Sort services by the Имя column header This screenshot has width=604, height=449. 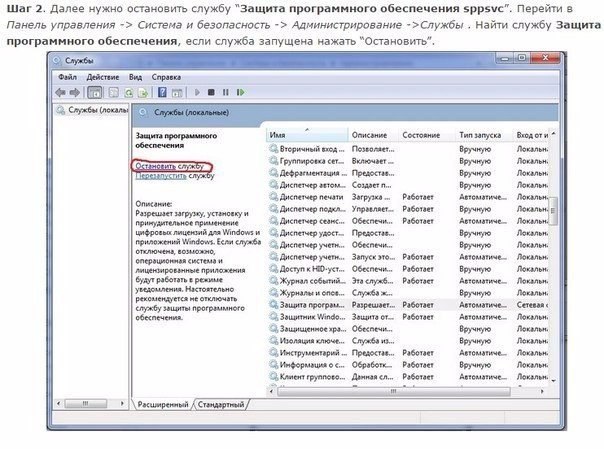coord(300,134)
